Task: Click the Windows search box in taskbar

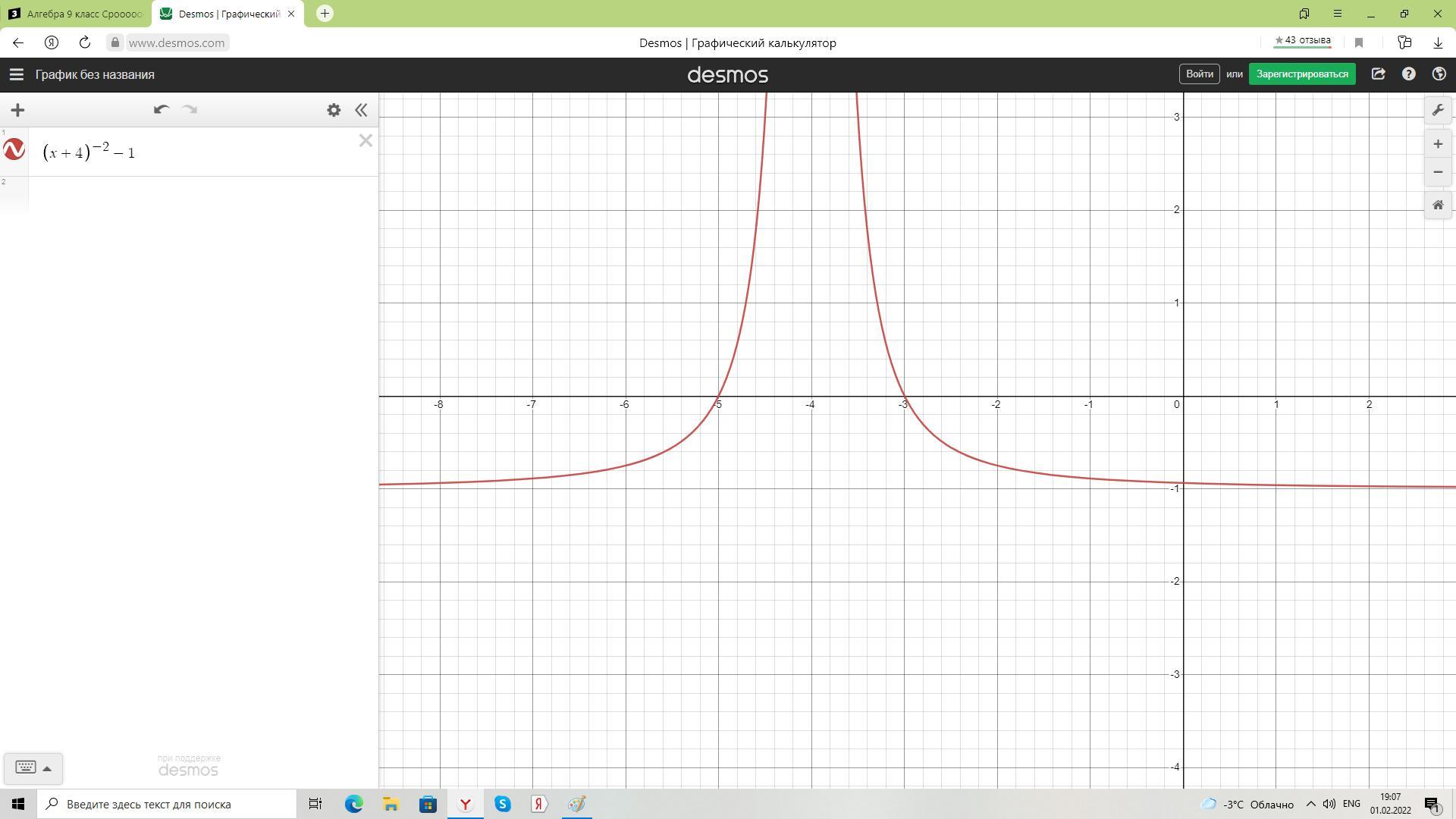Action: pyautogui.click(x=167, y=804)
